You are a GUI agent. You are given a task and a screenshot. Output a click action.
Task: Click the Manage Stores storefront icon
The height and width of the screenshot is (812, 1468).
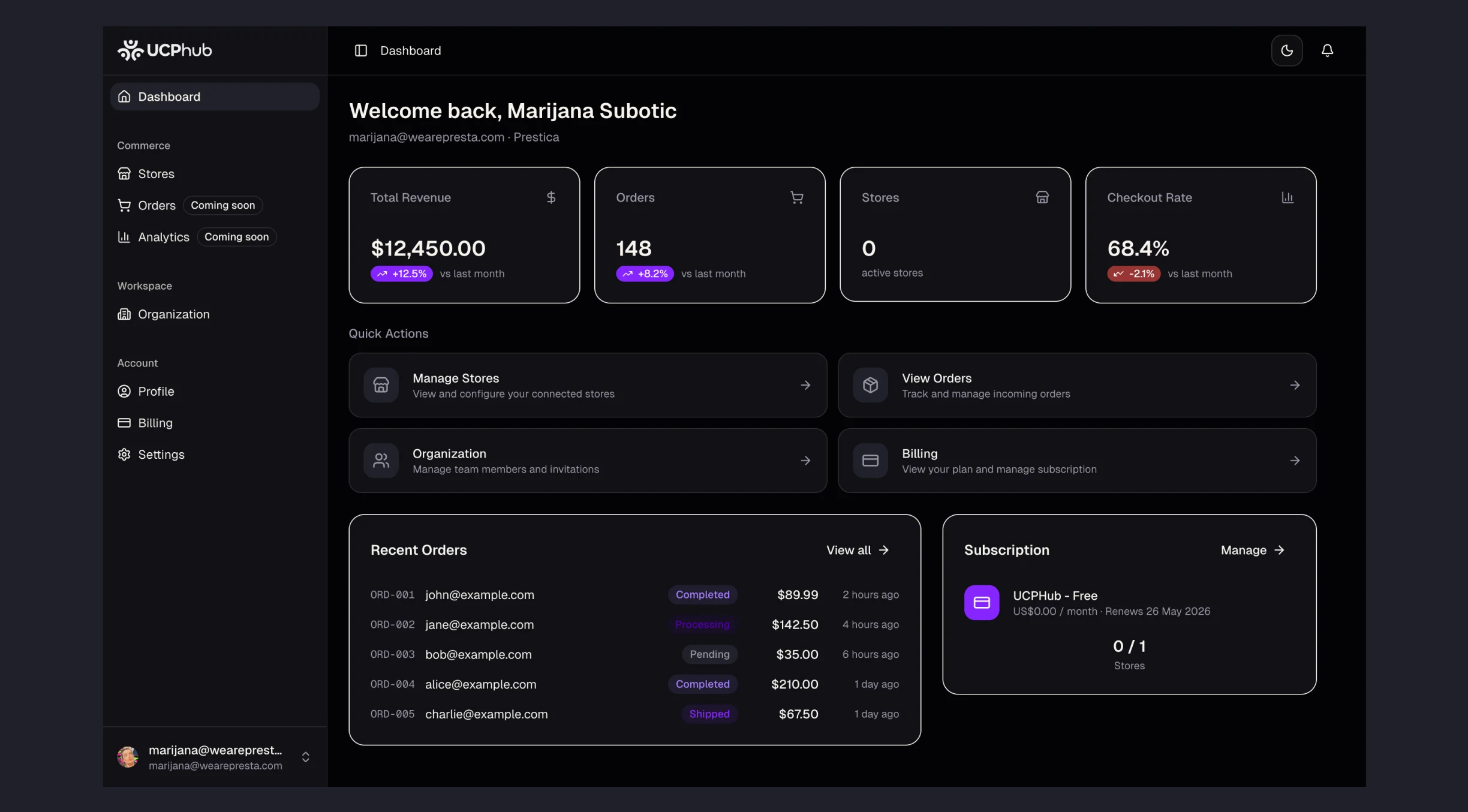[x=381, y=385]
